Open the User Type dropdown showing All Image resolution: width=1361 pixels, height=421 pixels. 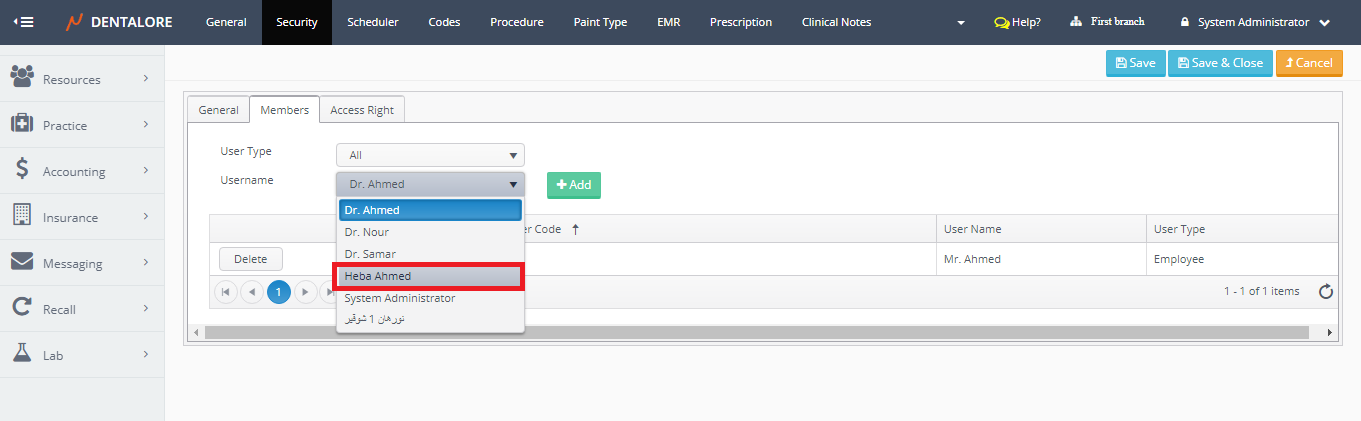(x=430, y=155)
